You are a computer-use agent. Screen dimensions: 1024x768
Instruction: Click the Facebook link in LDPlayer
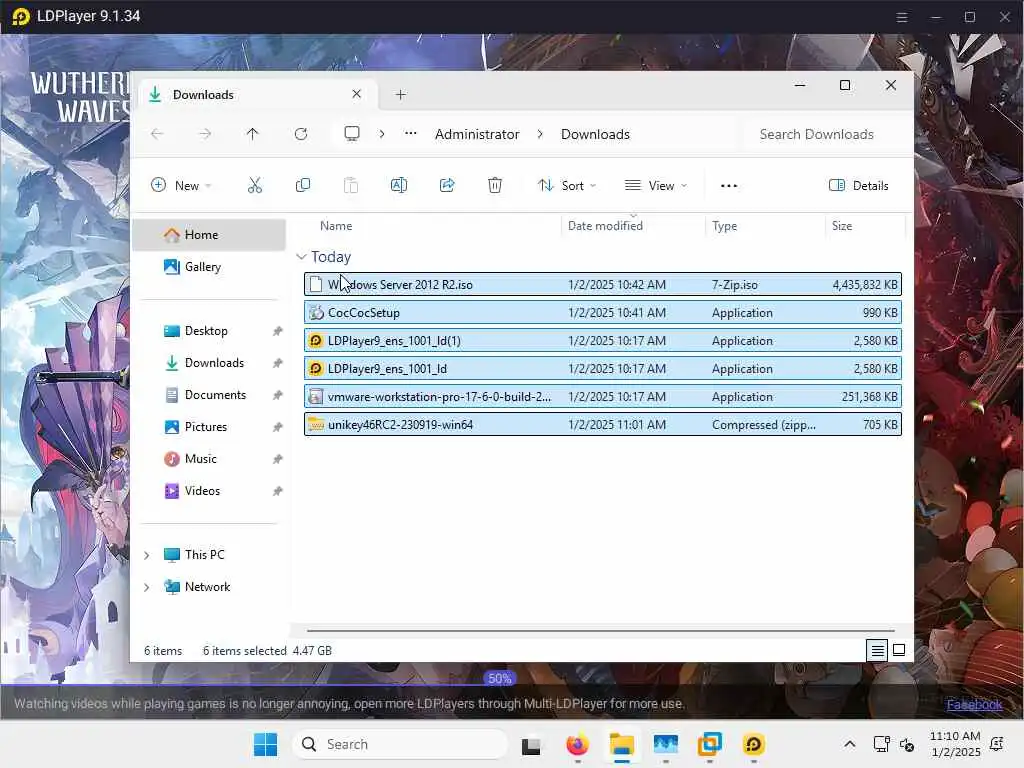point(974,705)
